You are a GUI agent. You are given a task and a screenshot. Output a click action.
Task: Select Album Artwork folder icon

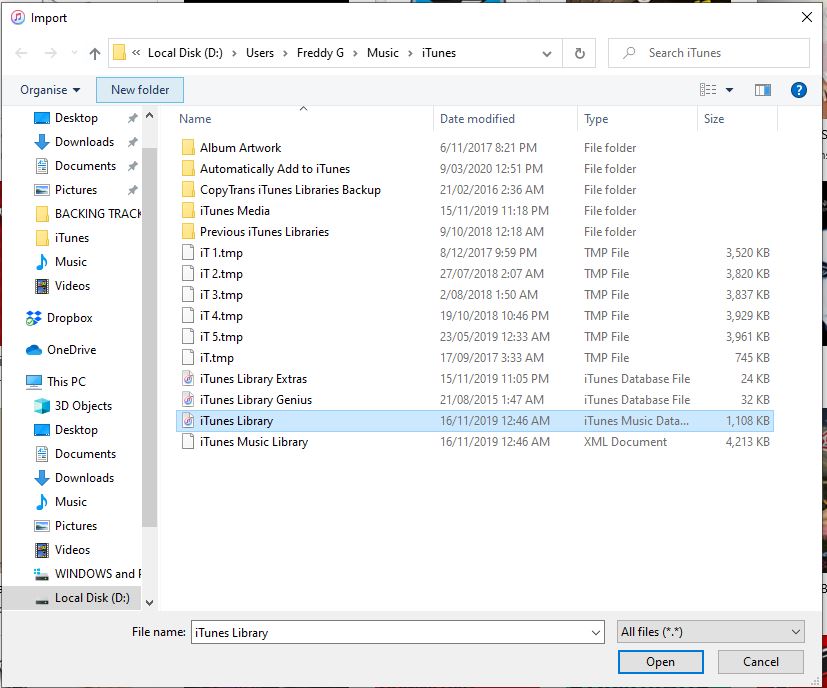188,148
